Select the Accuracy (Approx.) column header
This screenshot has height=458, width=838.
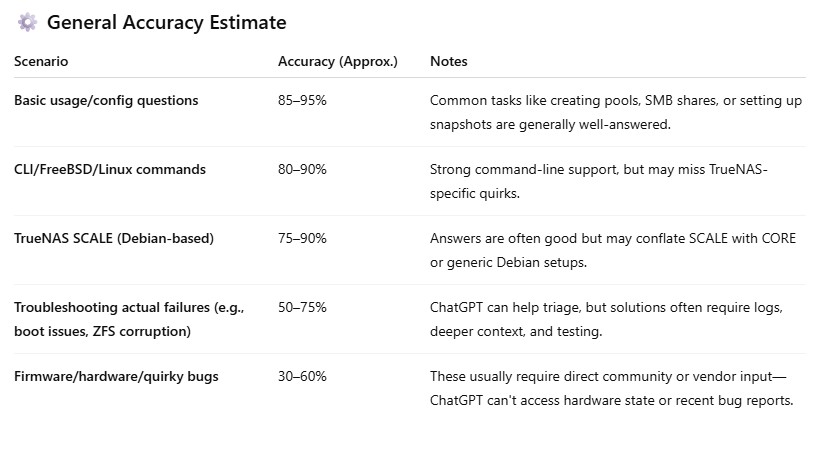pyautogui.click(x=338, y=61)
